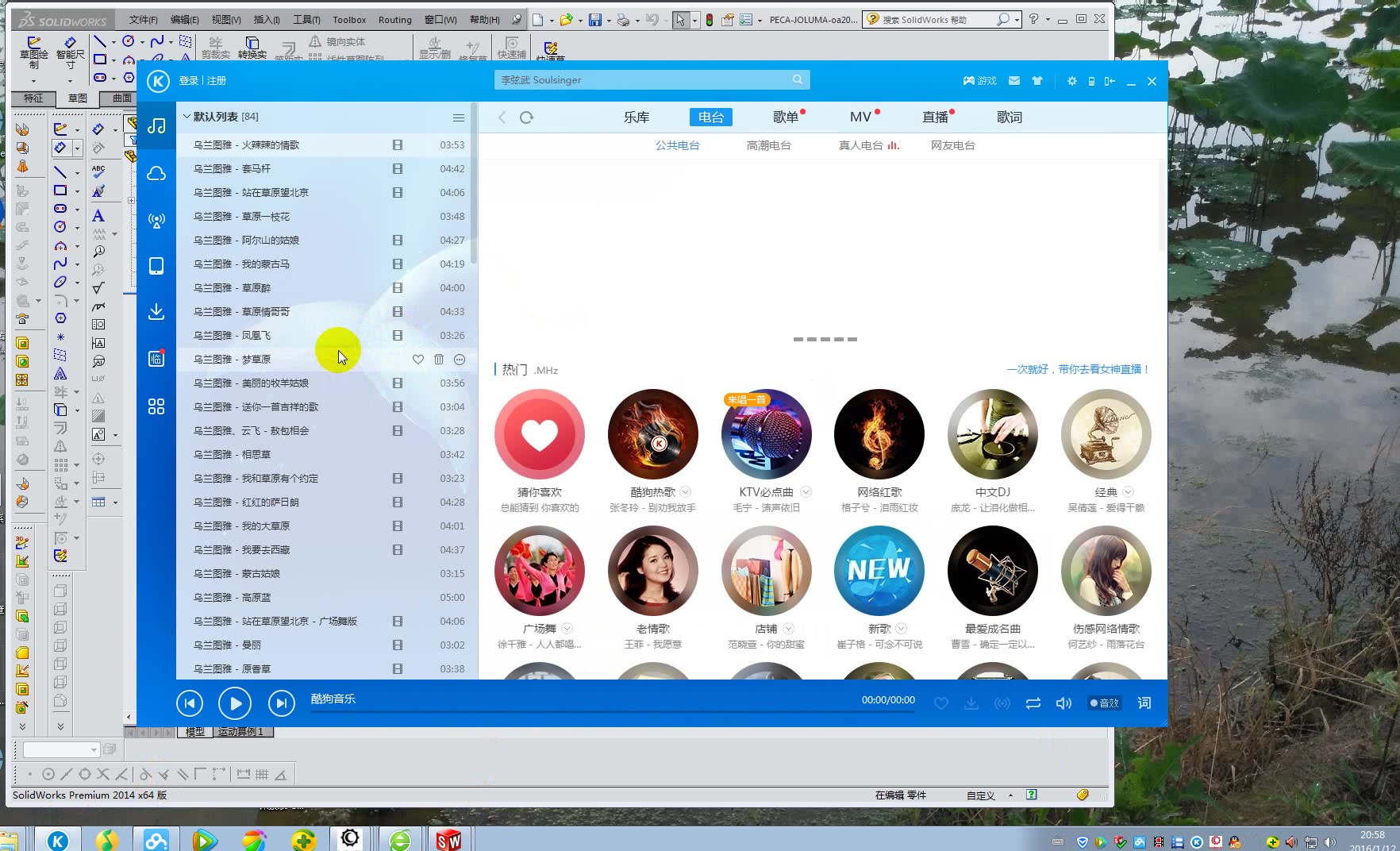Click the 注册 register link
This screenshot has height=851, width=1400.
coord(217,81)
